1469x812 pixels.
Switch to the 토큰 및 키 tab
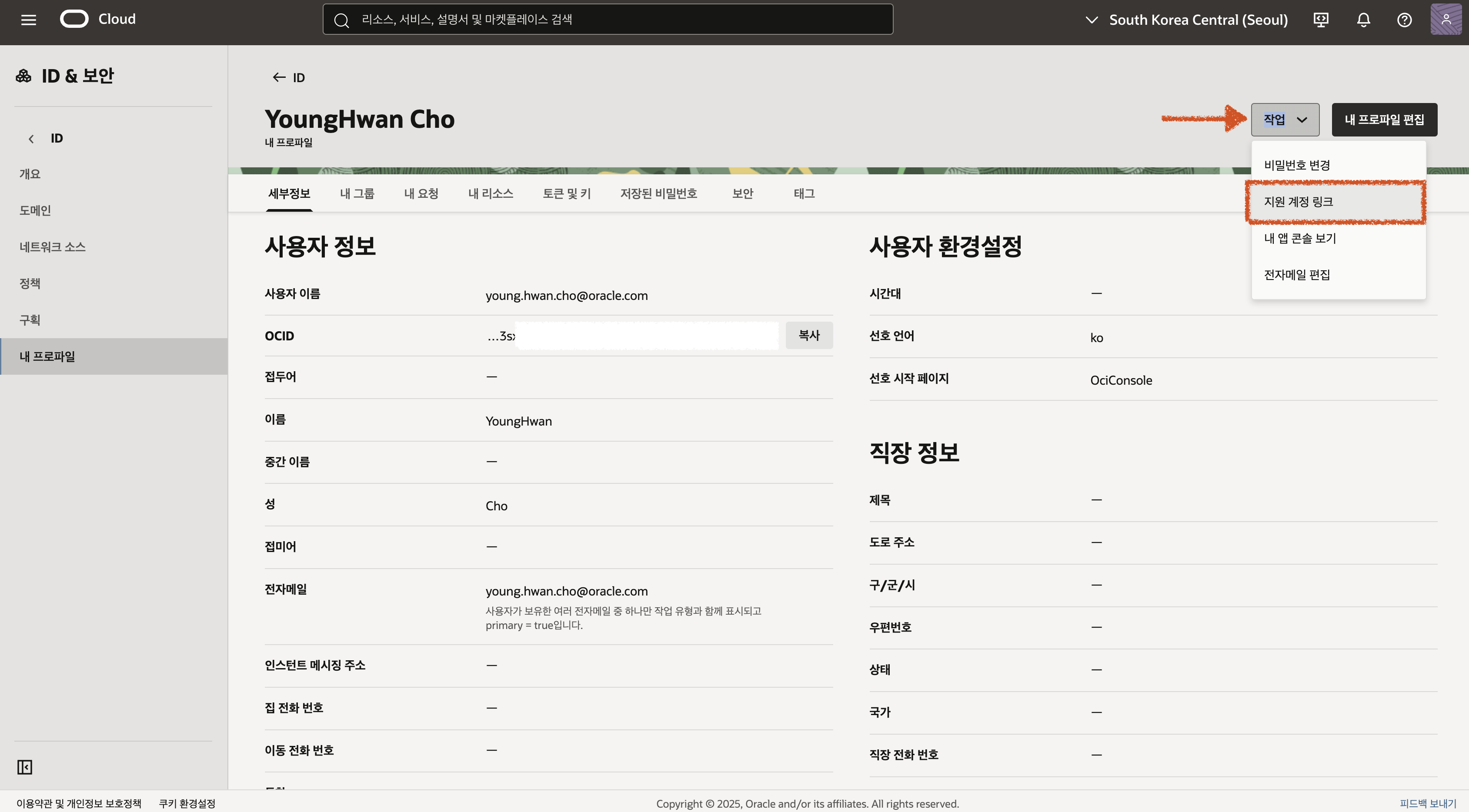(x=566, y=194)
